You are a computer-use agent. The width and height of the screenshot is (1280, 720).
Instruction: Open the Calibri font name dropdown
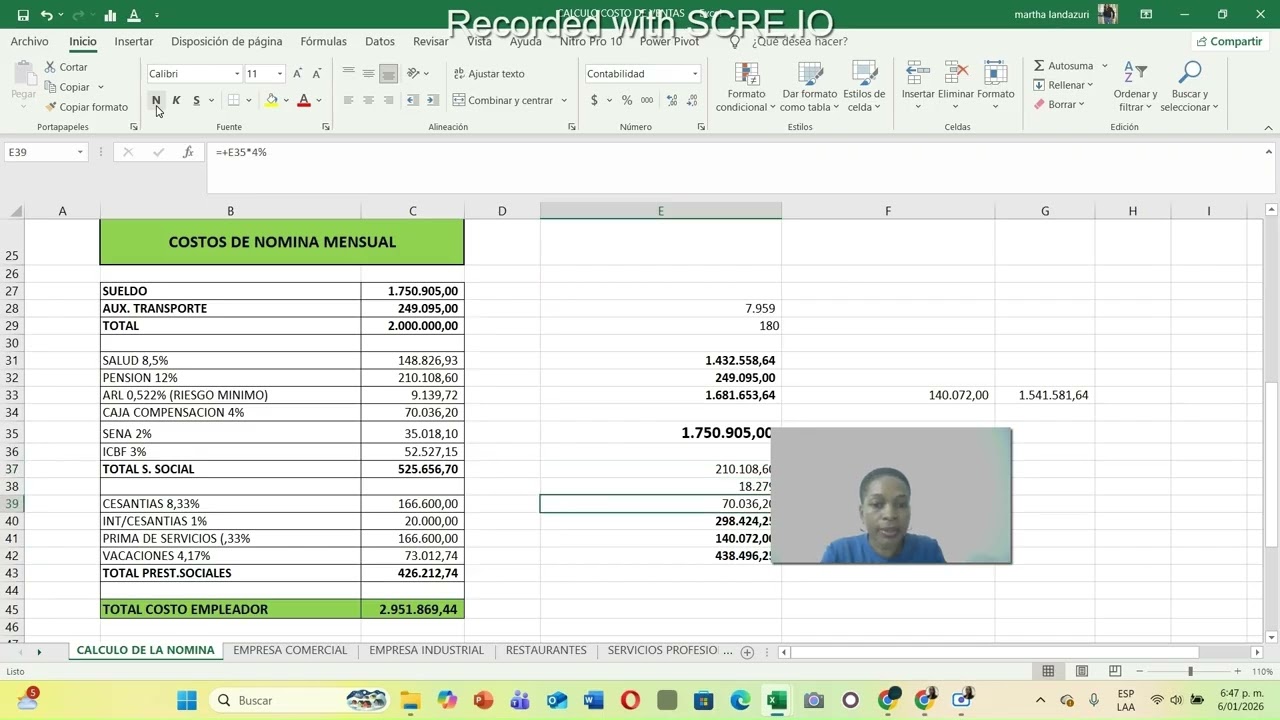coord(237,74)
